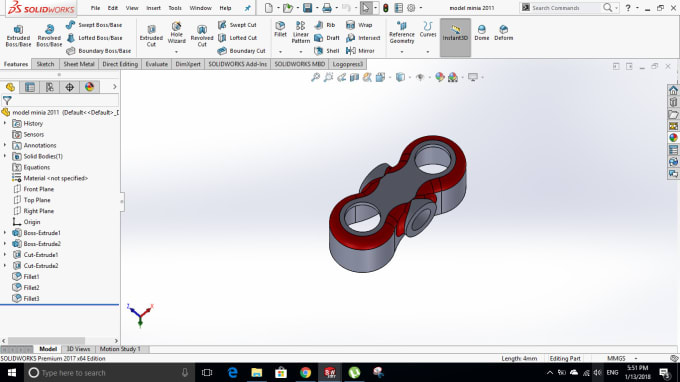Click the Save toolbar icon
Screen dimensions: 680x382
pyautogui.click(x=307, y=8)
